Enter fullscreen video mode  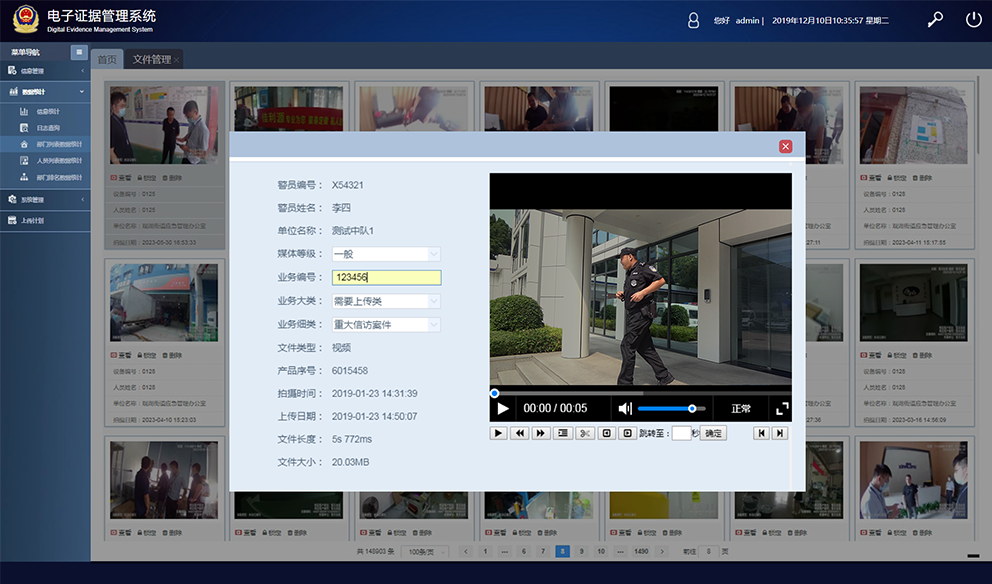tap(782, 409)
